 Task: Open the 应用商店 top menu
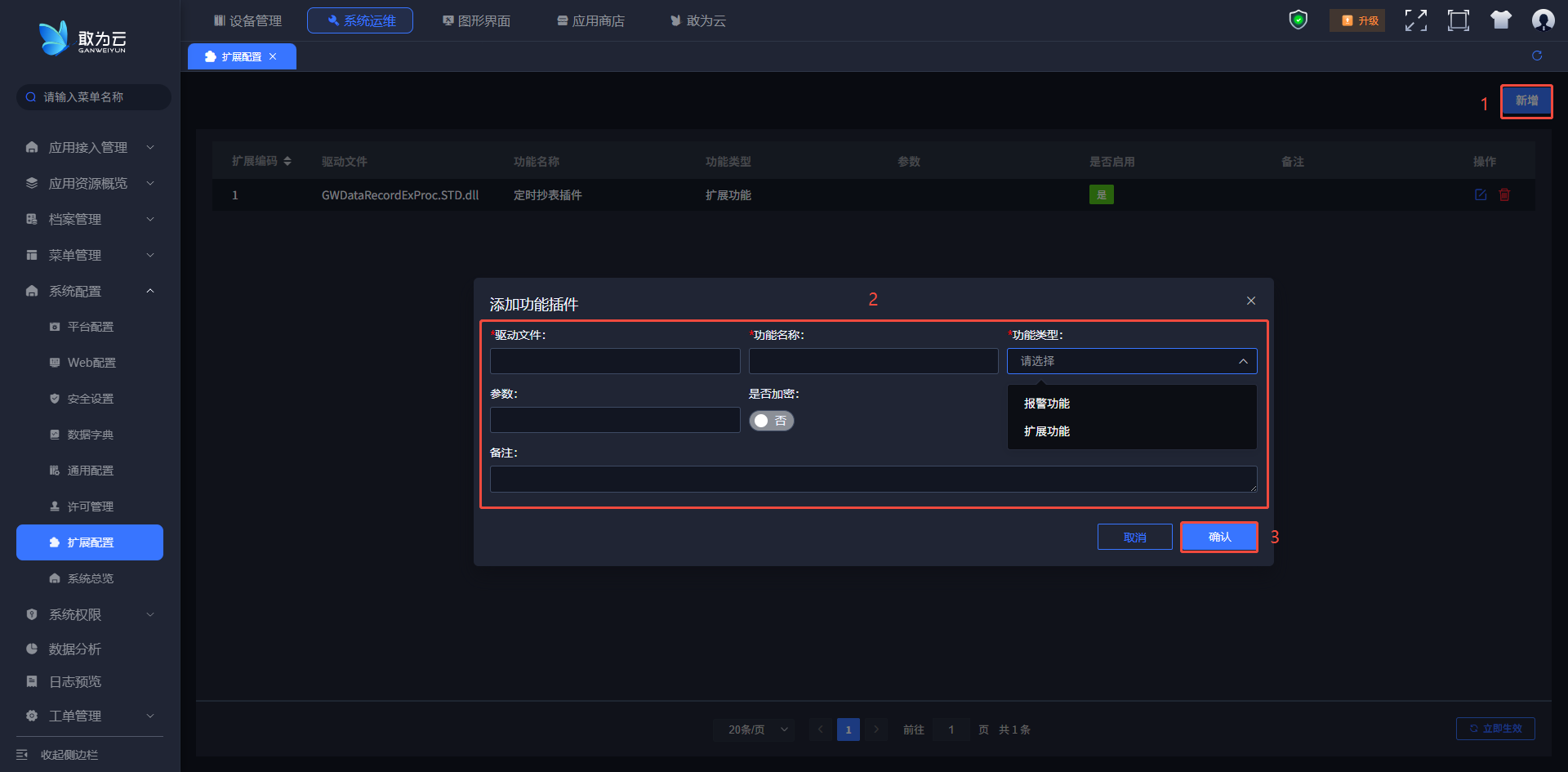click(x=590, y=20)
